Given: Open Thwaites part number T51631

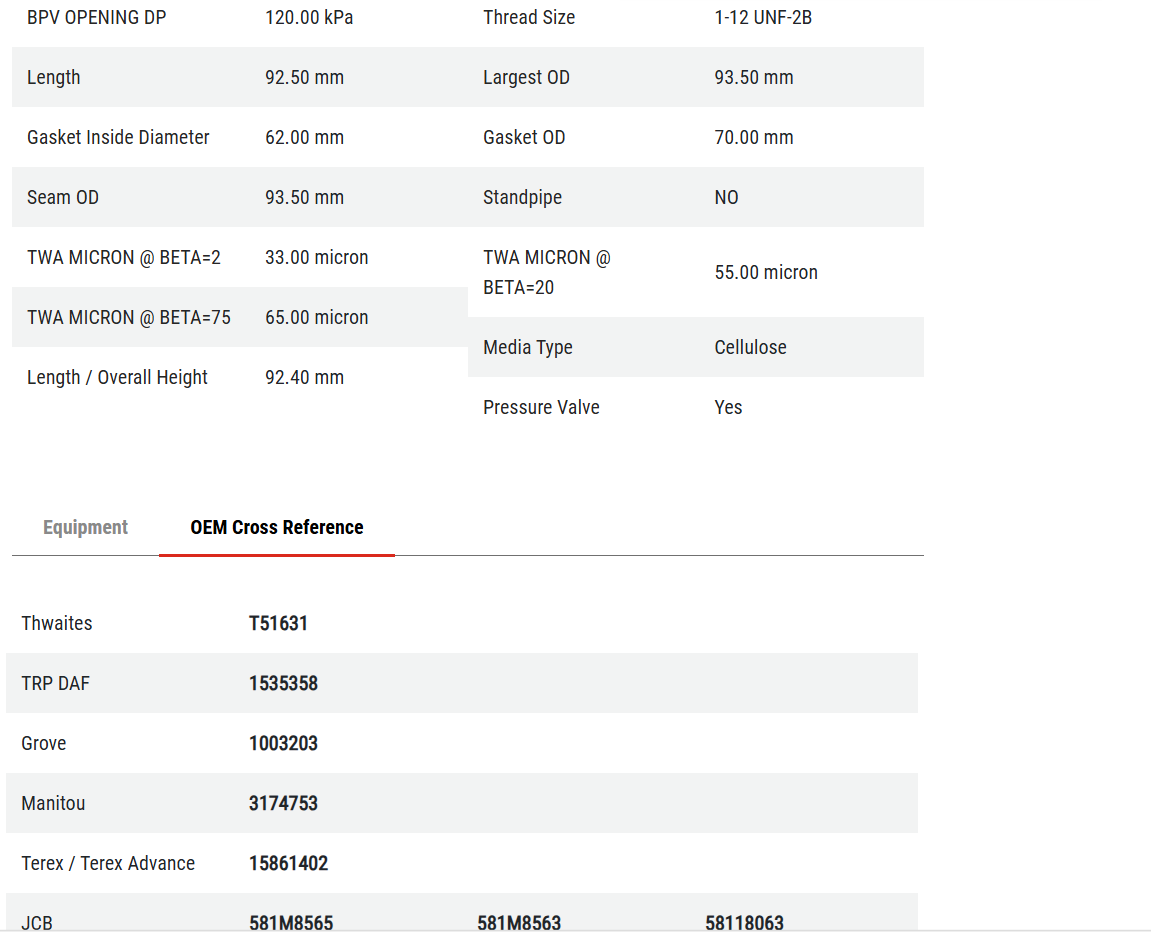Looking at the screenshot, I should [x=278, y=623].
